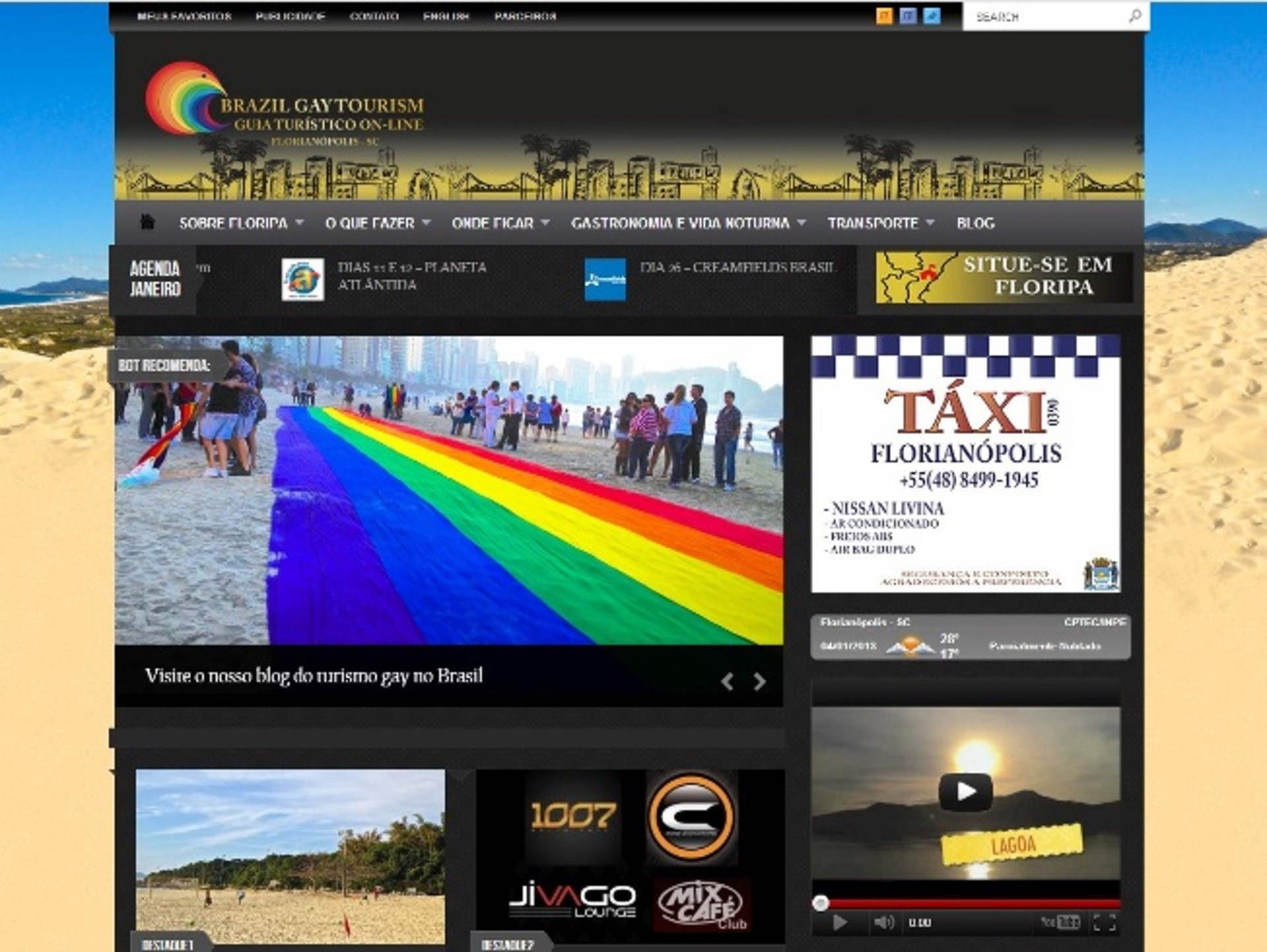Mute the video with speaker icon

(884, 922)
